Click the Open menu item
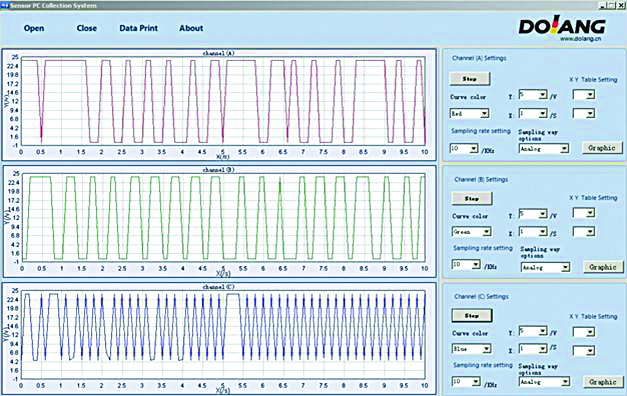 [34, 28]
